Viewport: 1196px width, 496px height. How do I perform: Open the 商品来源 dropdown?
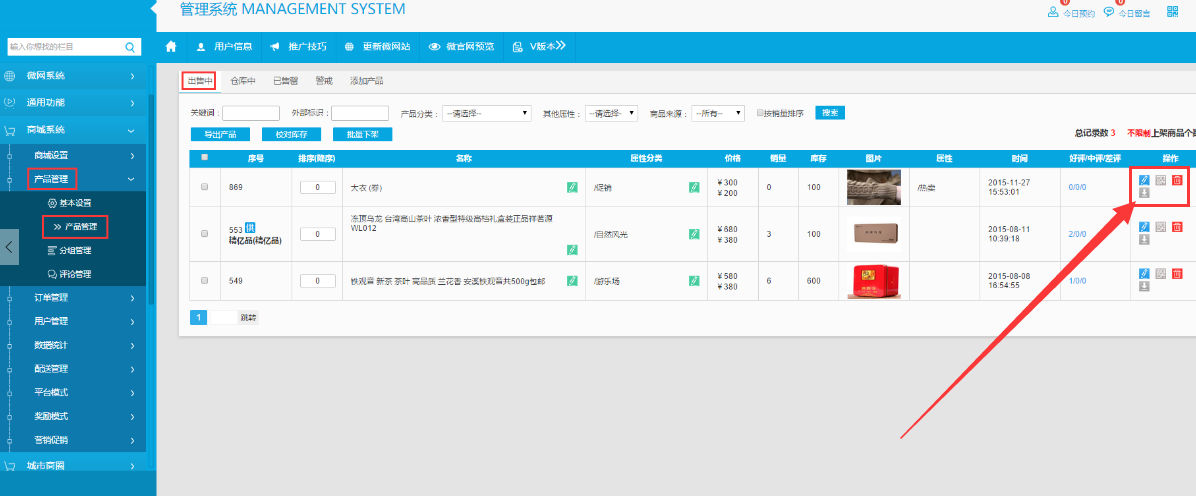click(717, 113)
